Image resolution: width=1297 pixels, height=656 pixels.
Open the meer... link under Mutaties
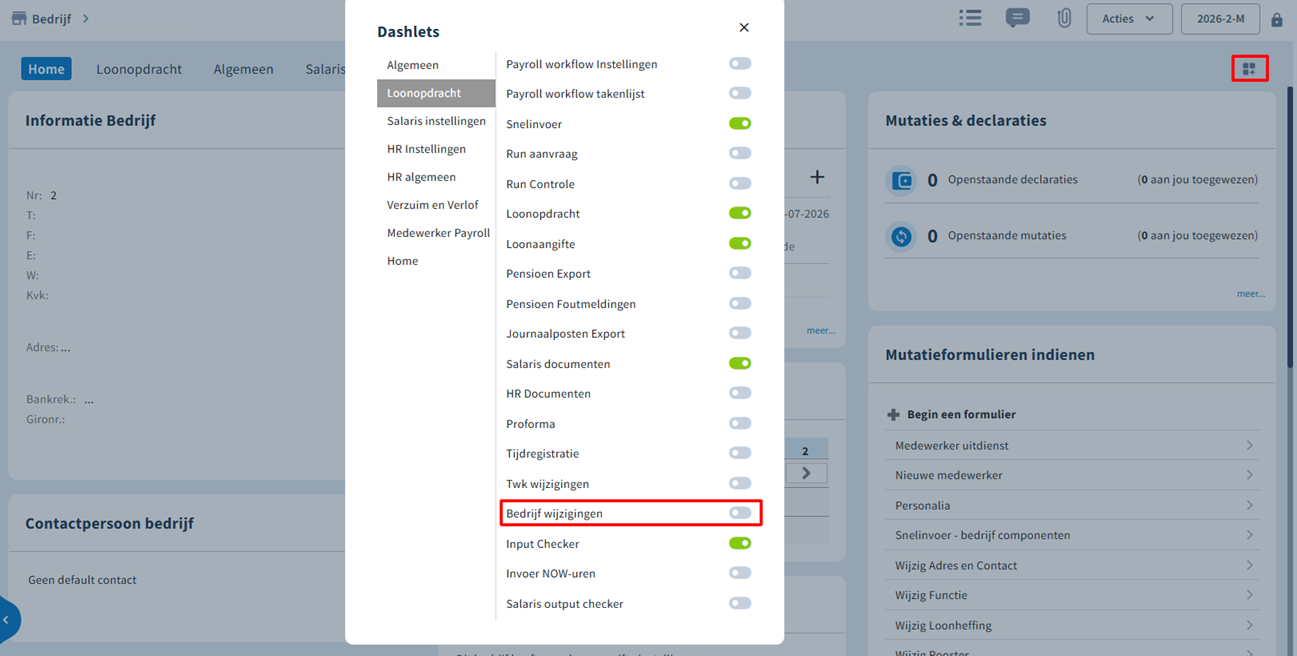pyautogui.click(x=1250, y=294)
